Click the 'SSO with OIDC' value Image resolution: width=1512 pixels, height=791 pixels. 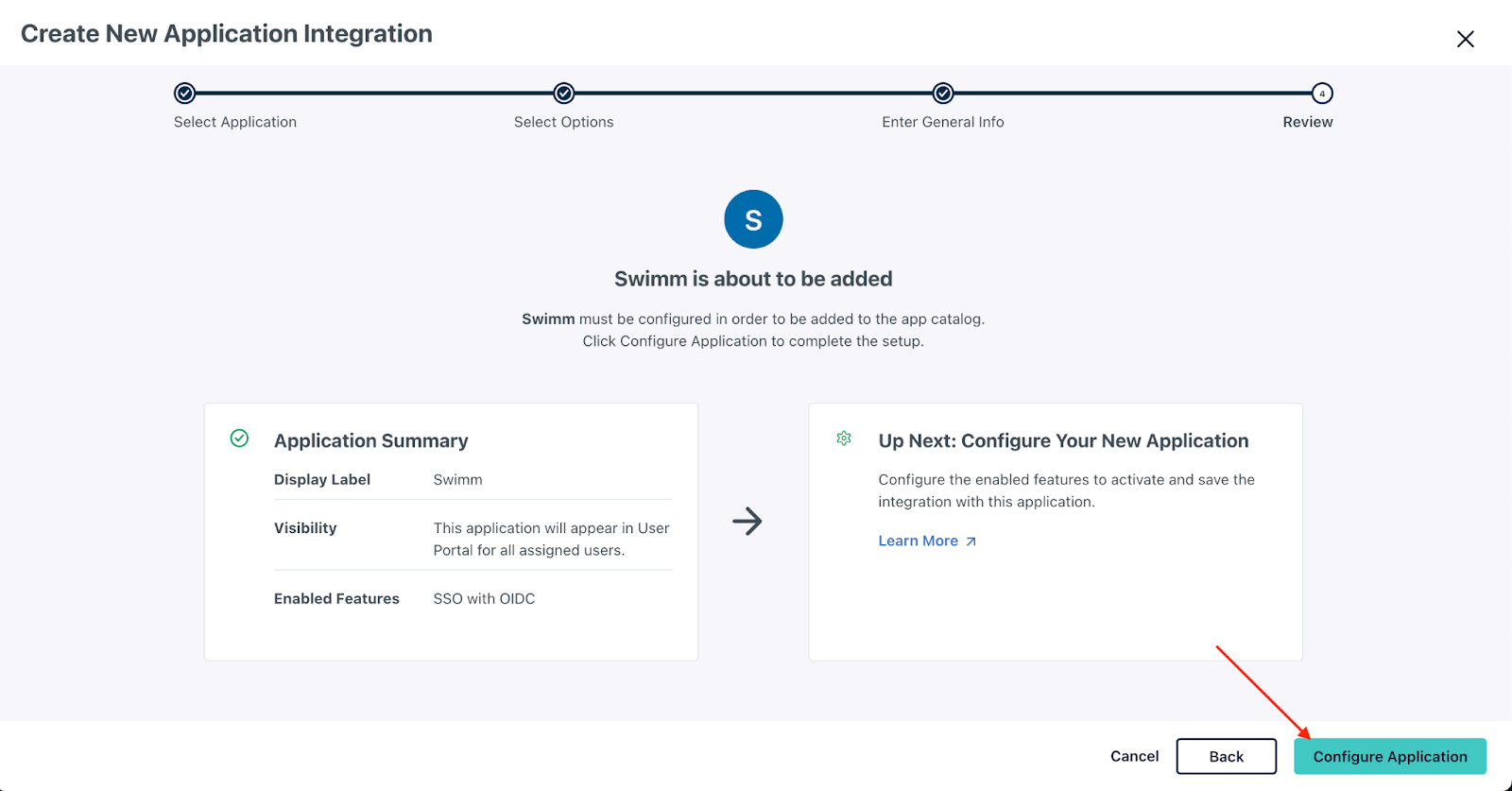484,598
